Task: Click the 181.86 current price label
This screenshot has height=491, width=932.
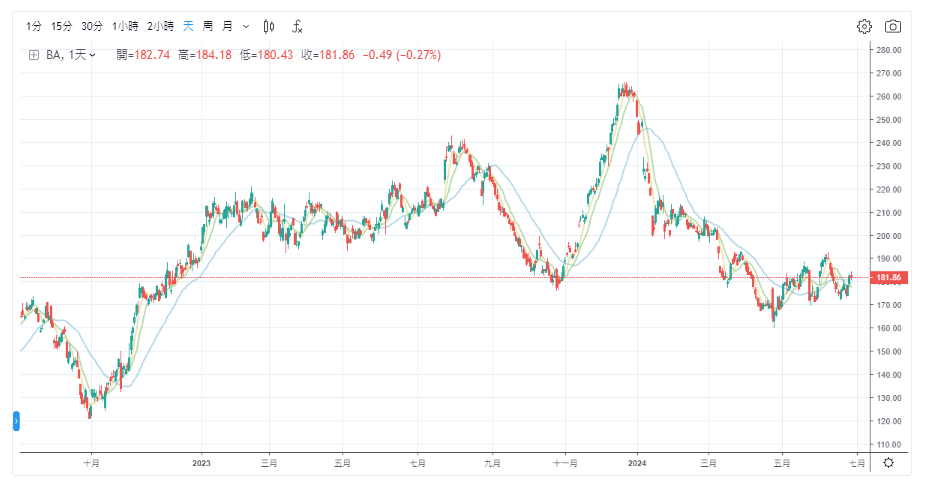Action: coord(889,277)
